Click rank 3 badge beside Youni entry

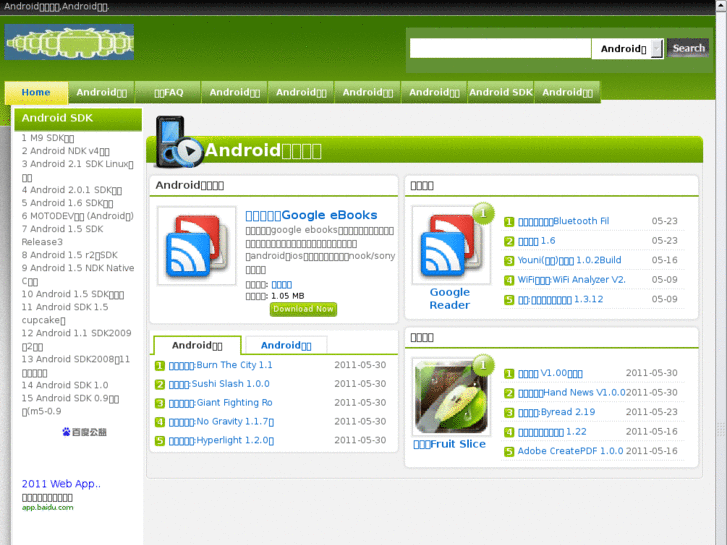point(509,261)
